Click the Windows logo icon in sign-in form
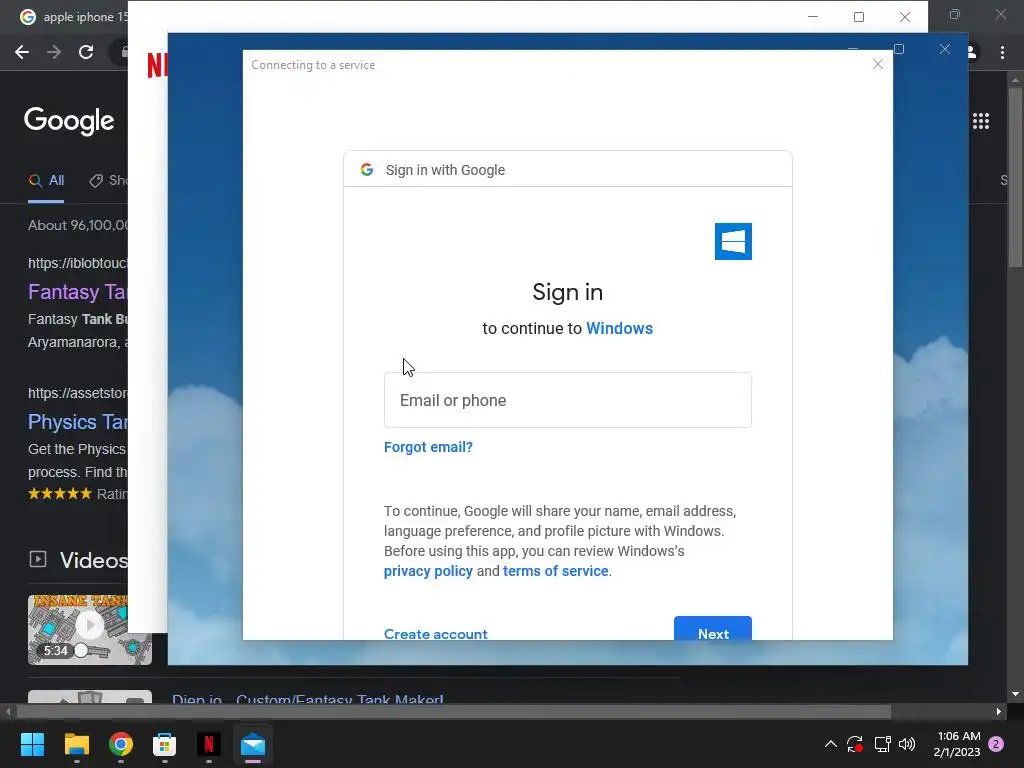1024x768 pixels. pyautogui.click(x=733, y=242)
